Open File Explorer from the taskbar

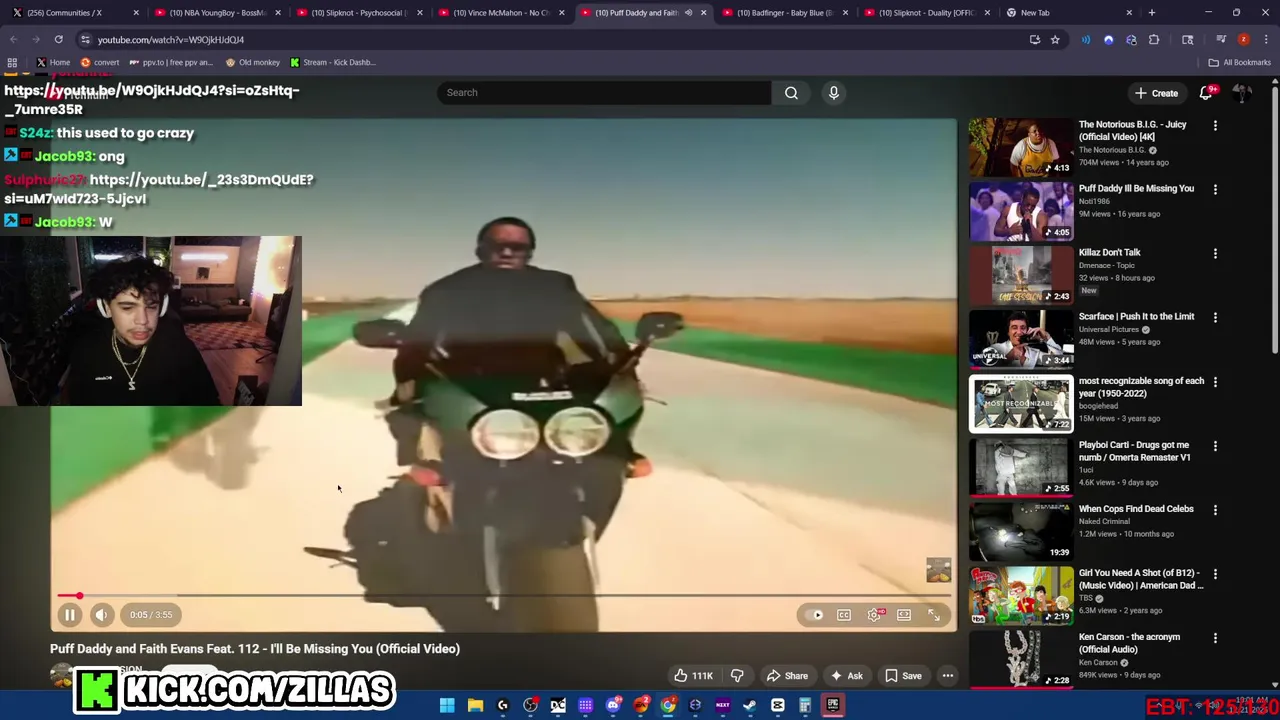[475, 705]
